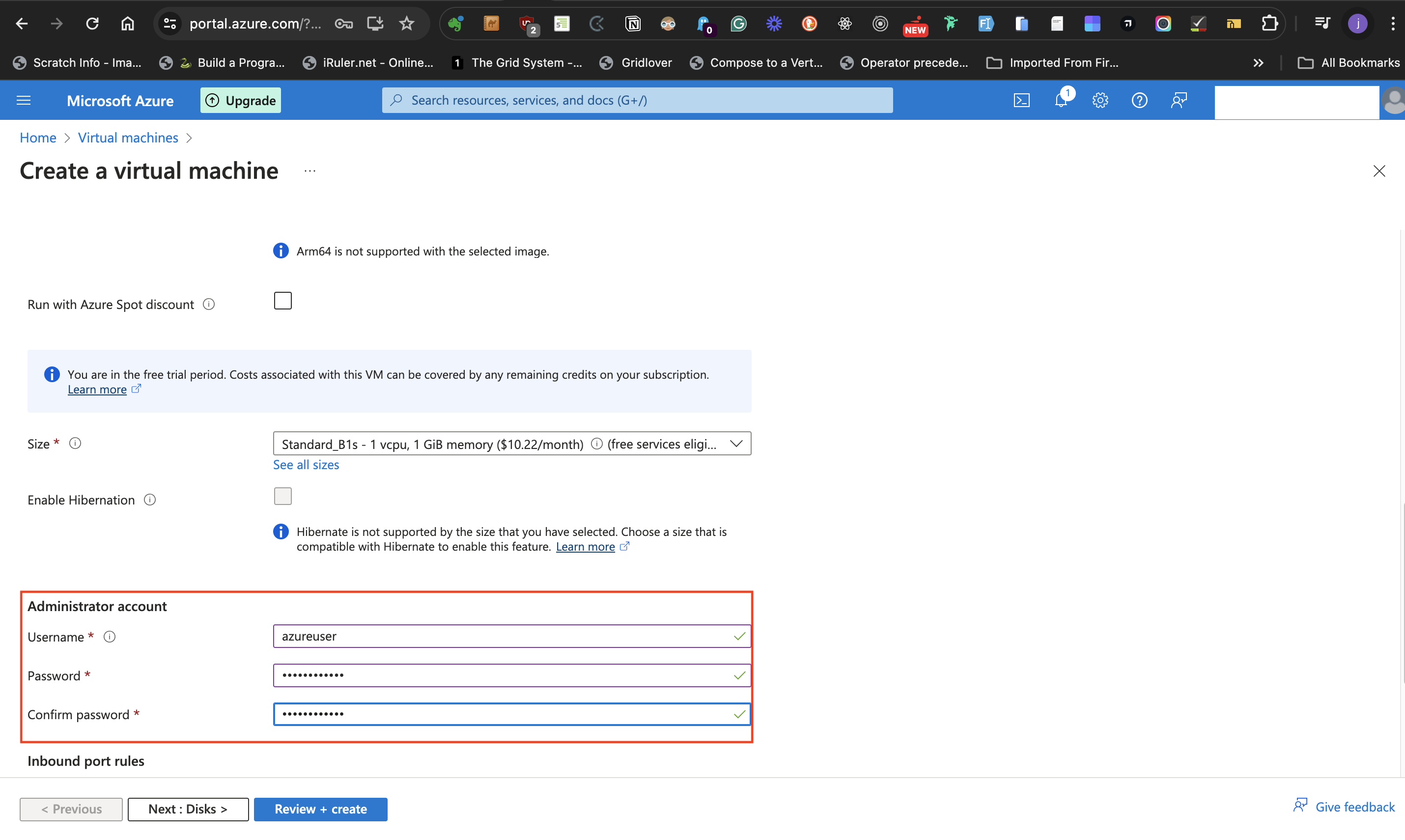Reload the page with the refresh icon

pos(92,23)
